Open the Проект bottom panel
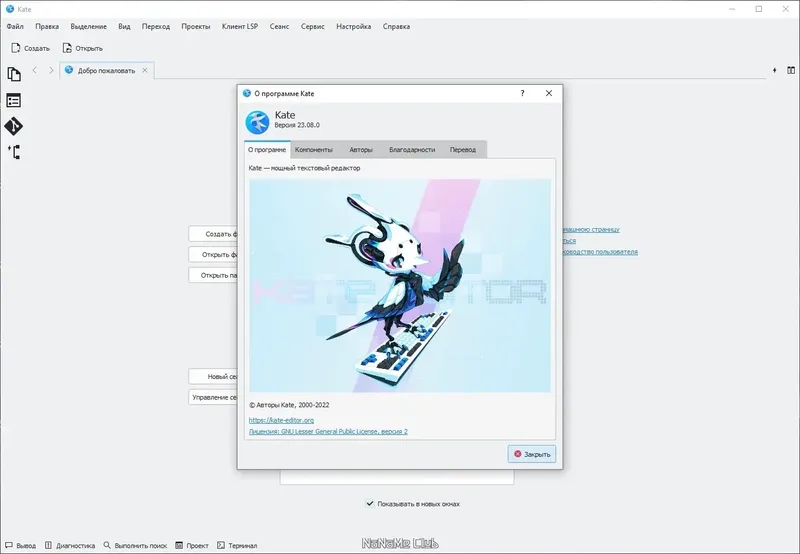Image resolution: width=800 pixels, height=554 pixels. pos(192,545)
